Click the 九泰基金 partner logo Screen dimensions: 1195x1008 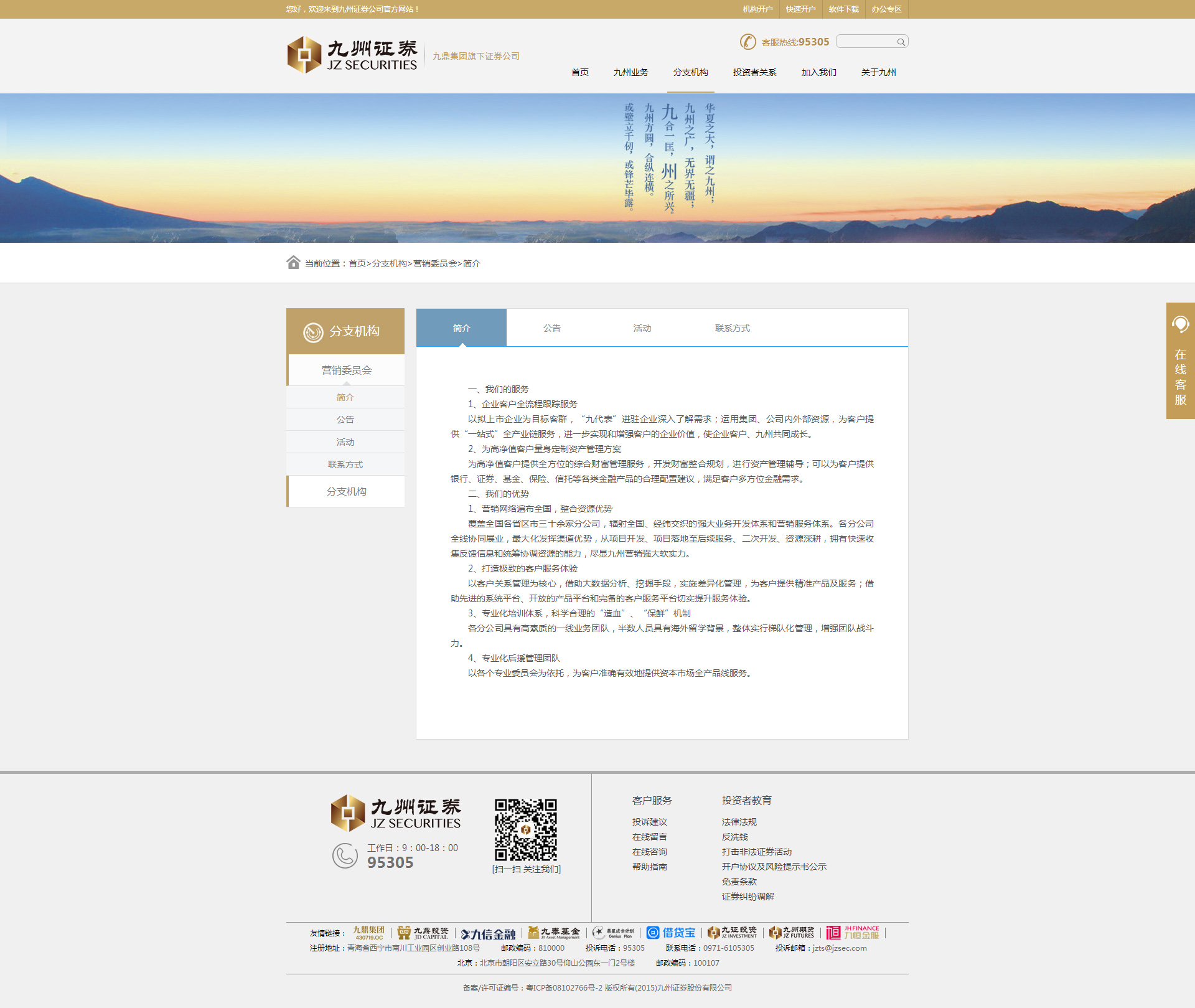[554, 932]
